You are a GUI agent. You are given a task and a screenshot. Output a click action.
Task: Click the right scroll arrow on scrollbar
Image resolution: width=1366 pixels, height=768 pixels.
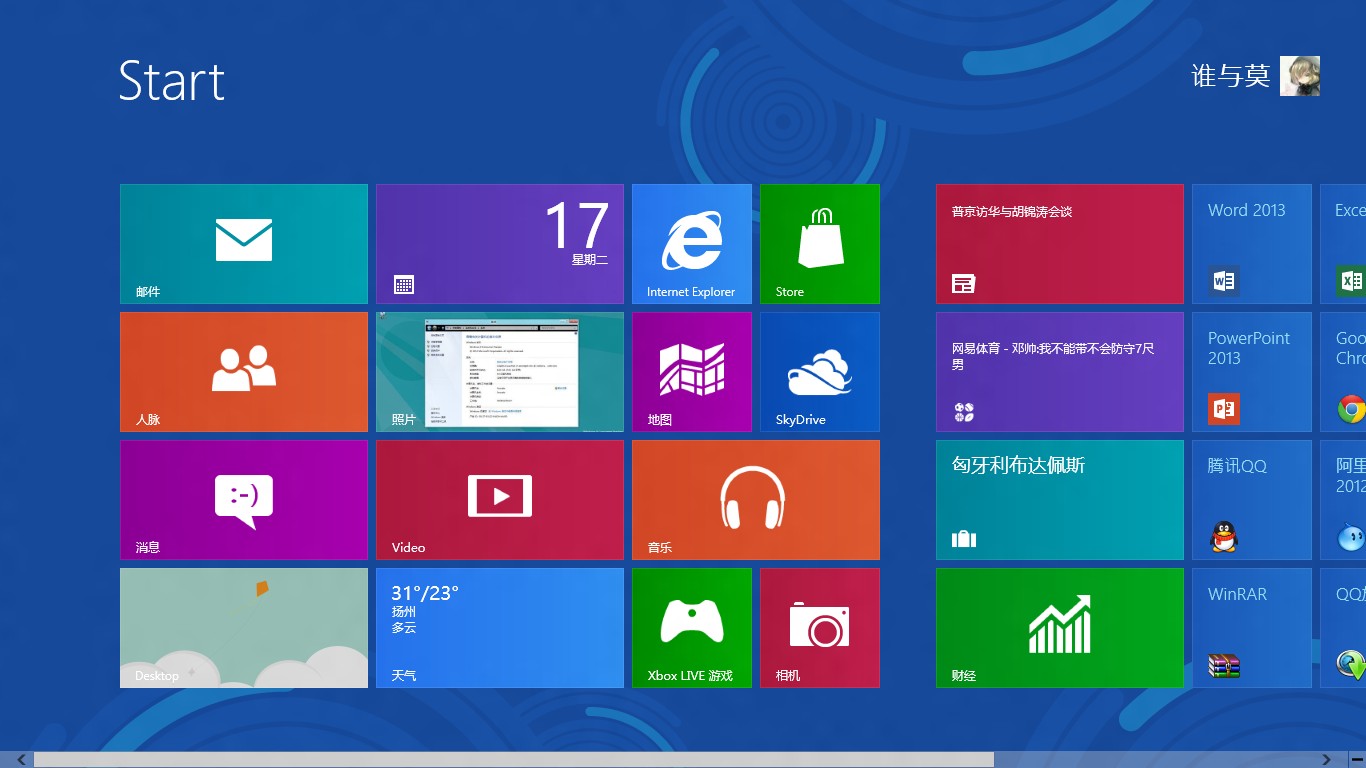coord(1326,760)
